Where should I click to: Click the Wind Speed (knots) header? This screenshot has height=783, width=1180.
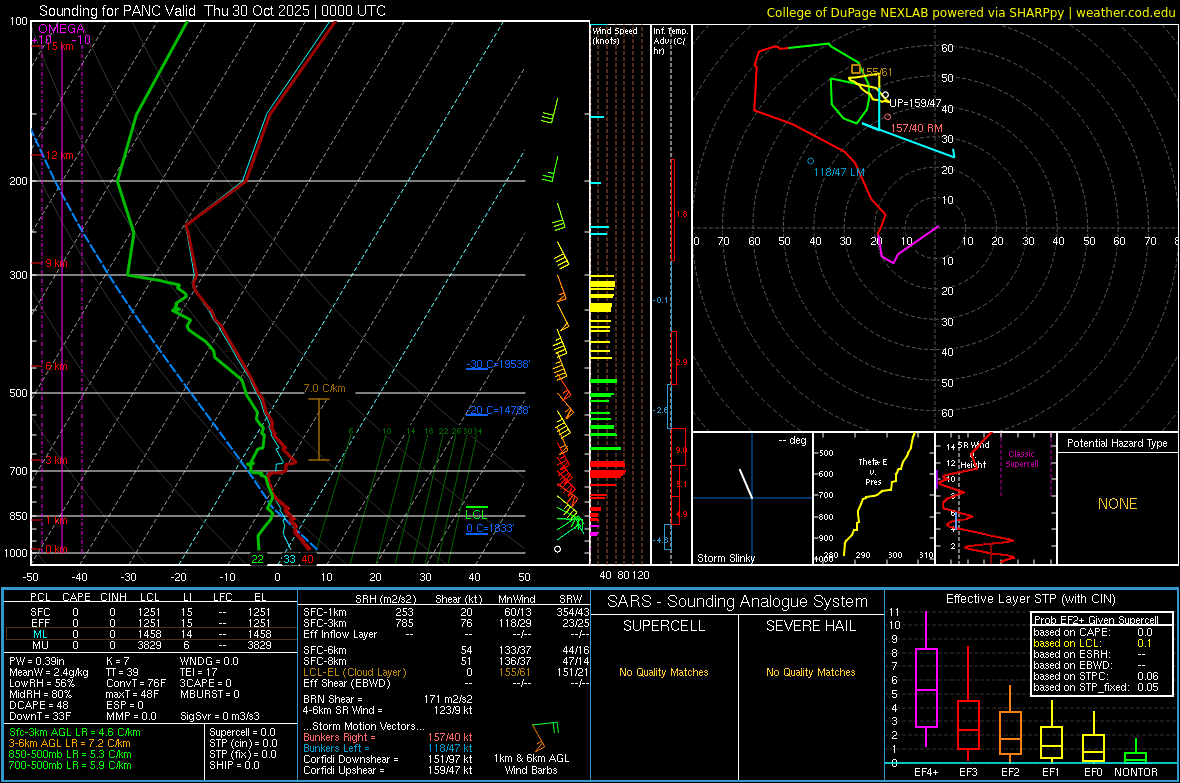click(x=615, y=35)
